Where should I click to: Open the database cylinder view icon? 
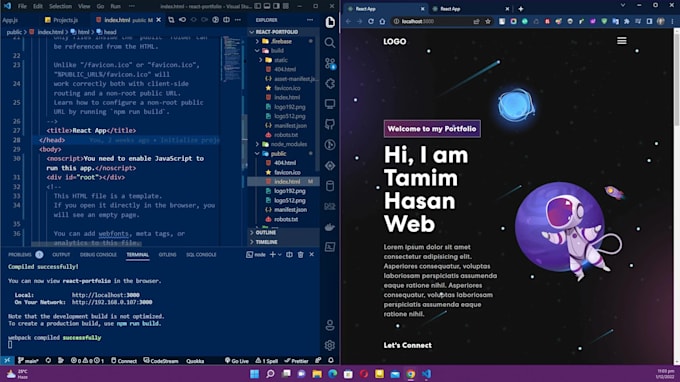point(330,186)
